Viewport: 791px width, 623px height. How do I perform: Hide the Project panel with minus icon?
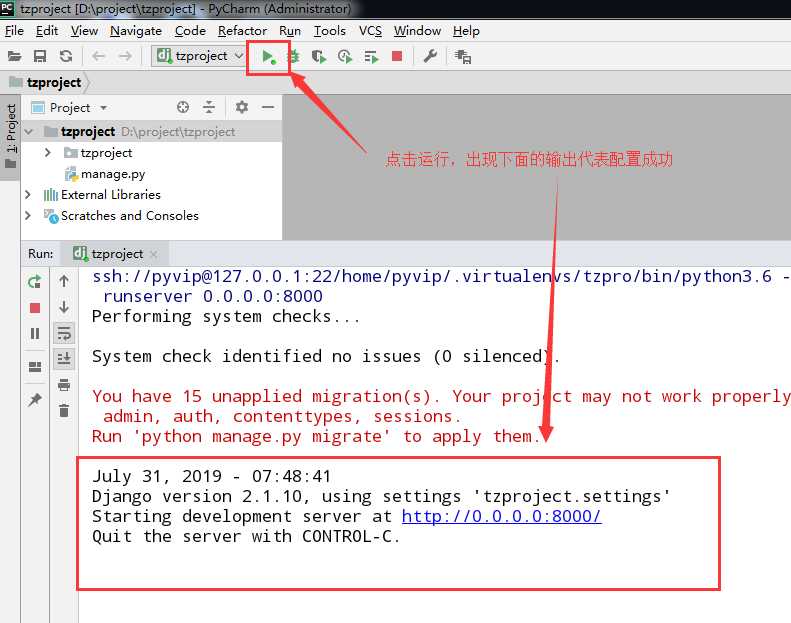click(x=268, y=107)
